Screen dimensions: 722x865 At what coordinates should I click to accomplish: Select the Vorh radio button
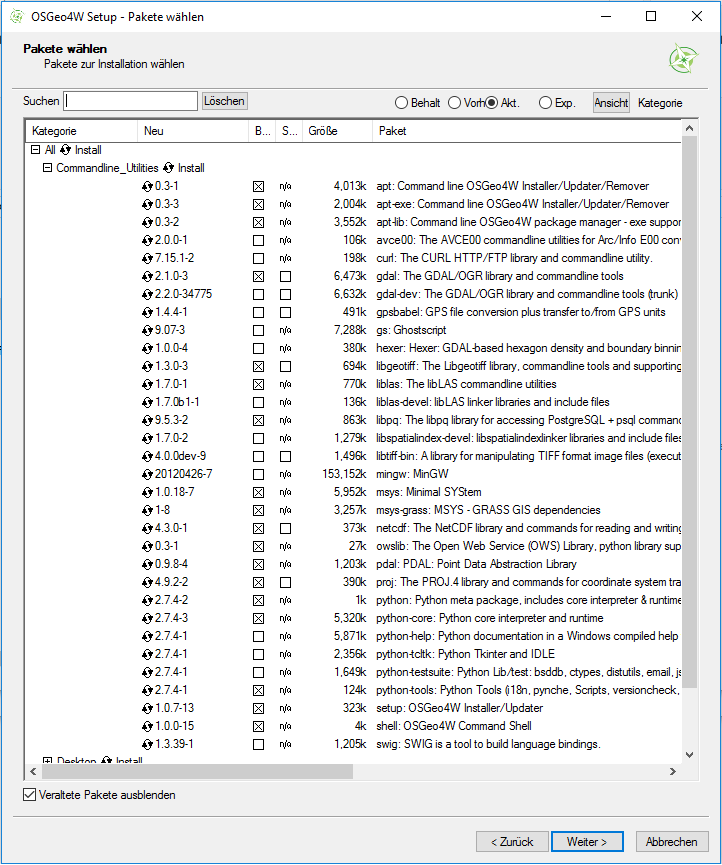pyautogui.click(x=454, y=103)
